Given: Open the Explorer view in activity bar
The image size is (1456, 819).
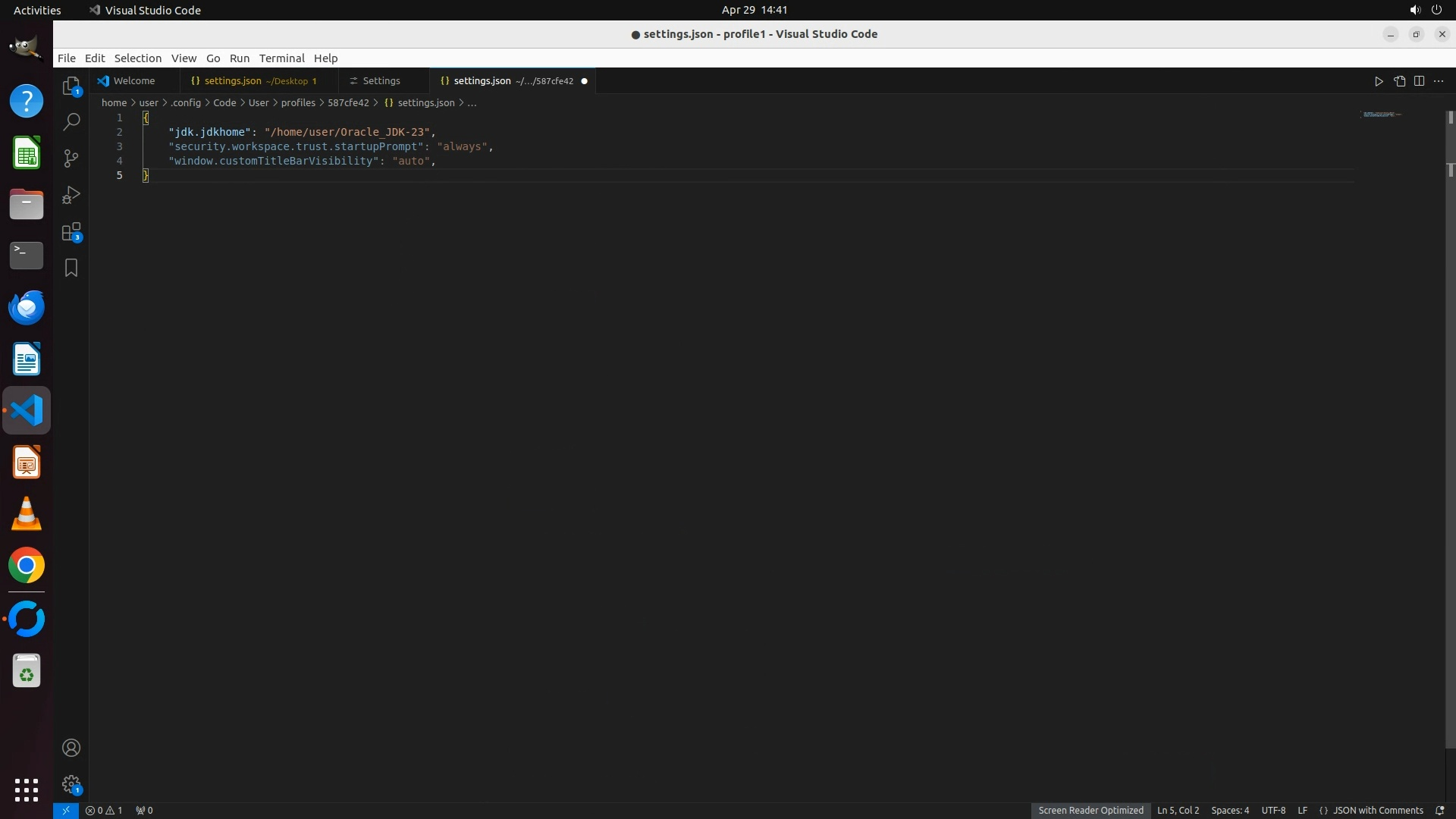Looking at the screenshot, I should point(71,86).
